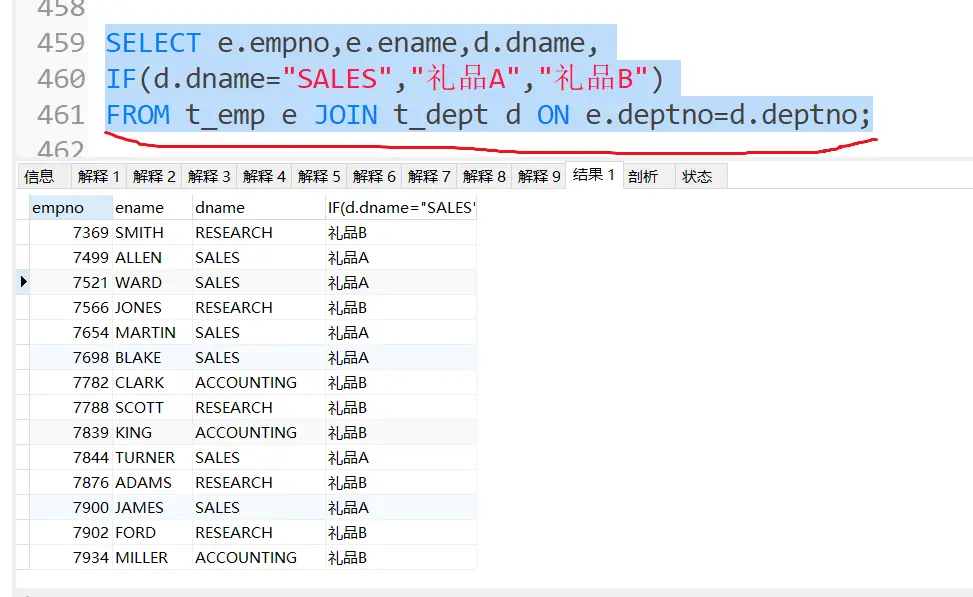Click the ACCOUNTING cell in CLARK's row
The width and height of the screenshot is (973, 597).
(246, 383)
